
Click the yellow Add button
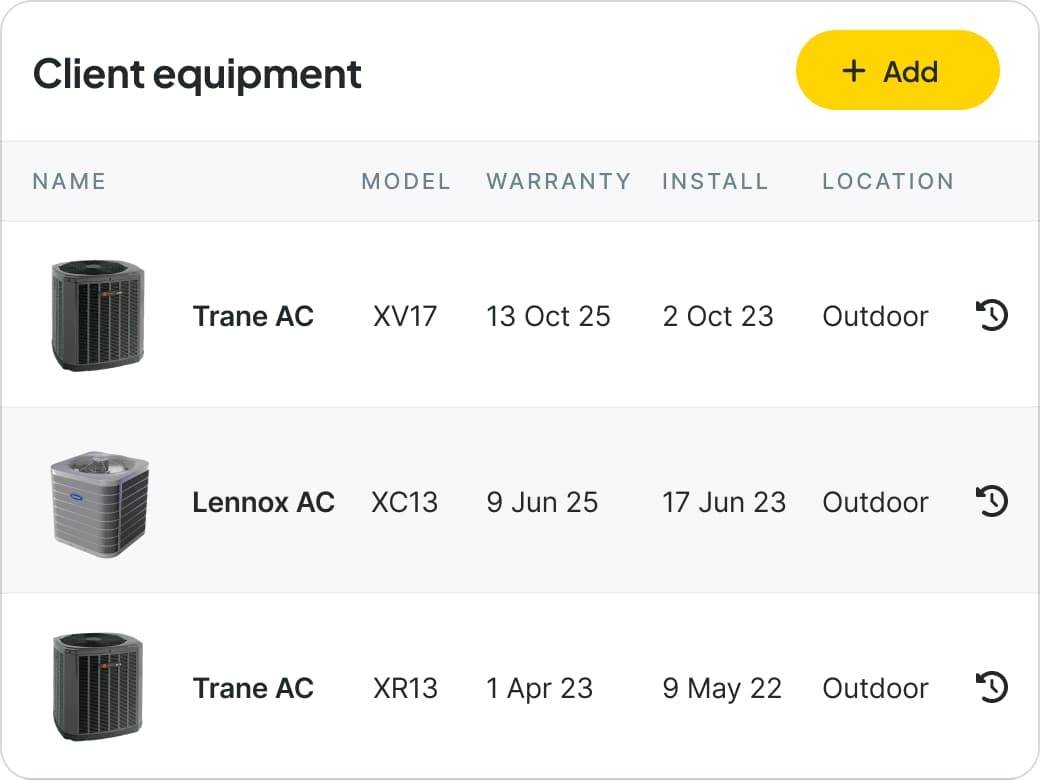[x=897, y=70]
